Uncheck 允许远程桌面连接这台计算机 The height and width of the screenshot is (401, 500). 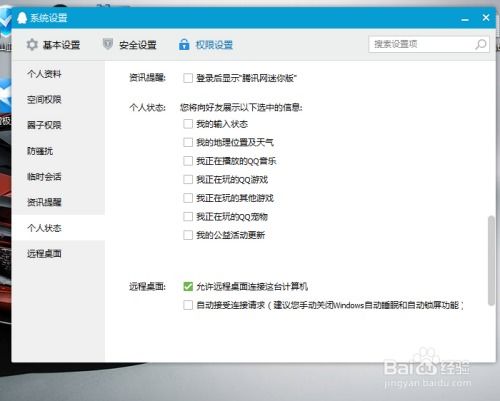pyautogui.click(x=188, y=286)
